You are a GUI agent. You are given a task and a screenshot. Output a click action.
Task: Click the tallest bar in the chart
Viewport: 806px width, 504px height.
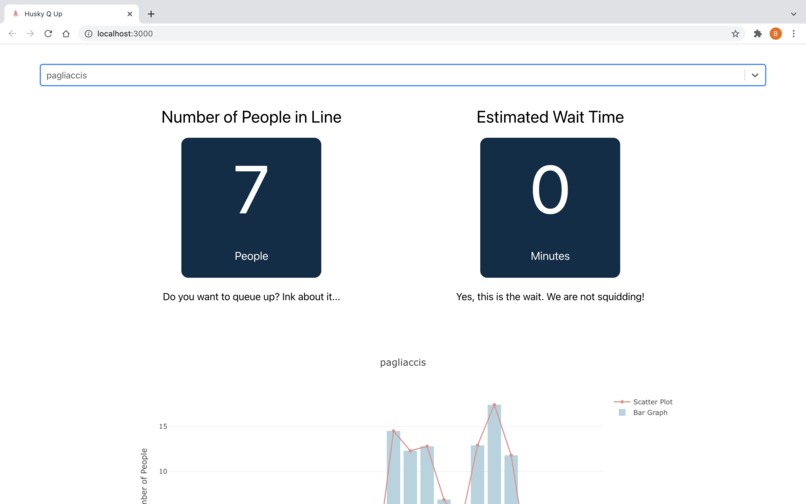(x=494, y=454)
